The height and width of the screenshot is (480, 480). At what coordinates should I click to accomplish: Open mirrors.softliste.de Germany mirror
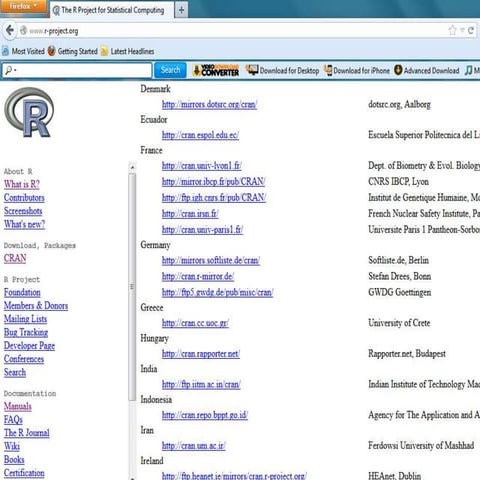pyautogui.click(x=211, y=261)
